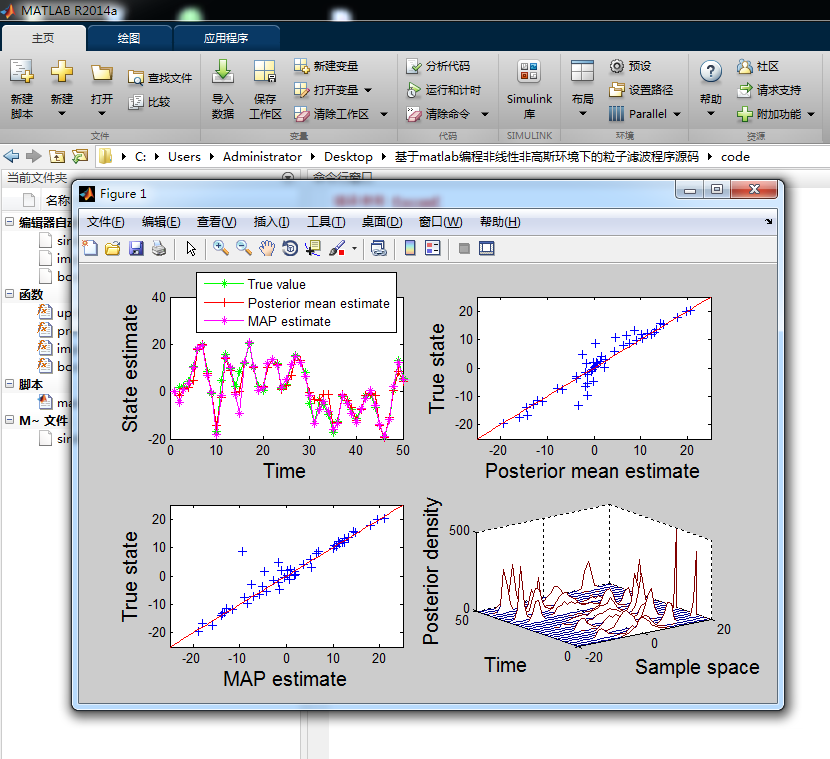Click the Administrator segment in the address path
This screenshot has height=759, width=830.
point(262,157)
